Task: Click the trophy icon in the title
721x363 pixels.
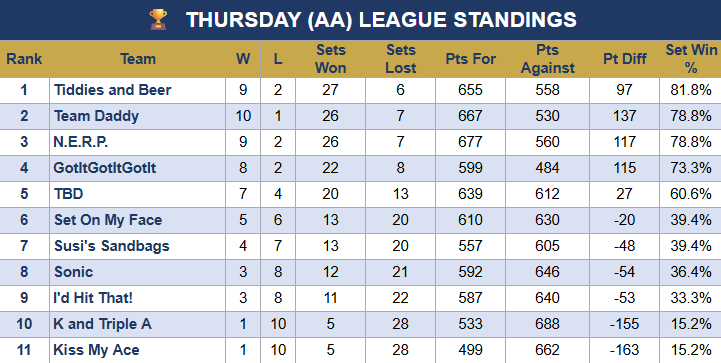Action: [x=158, y=20]
